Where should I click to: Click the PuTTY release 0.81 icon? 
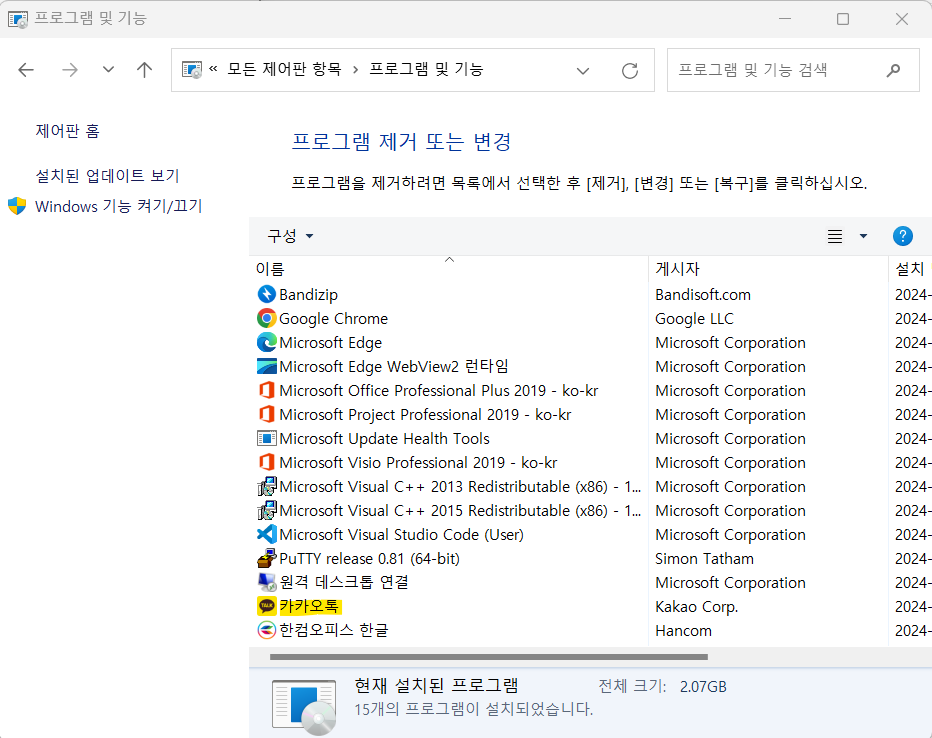point(266,558)
